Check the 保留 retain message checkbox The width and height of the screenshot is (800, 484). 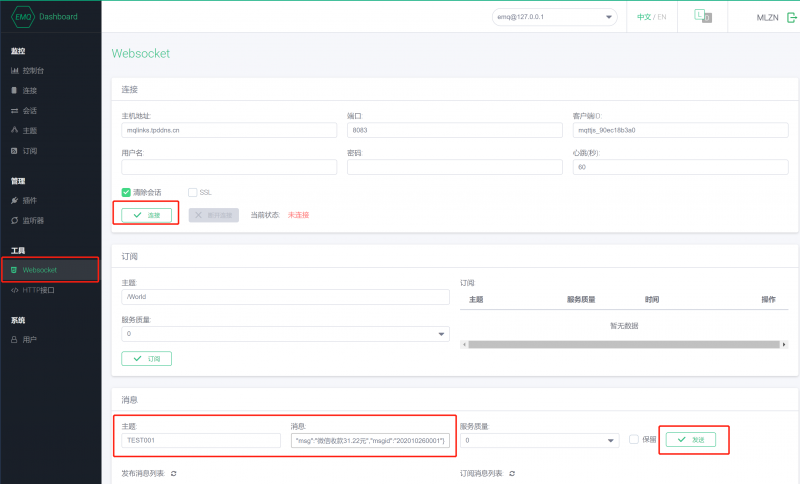coord(634,439)
